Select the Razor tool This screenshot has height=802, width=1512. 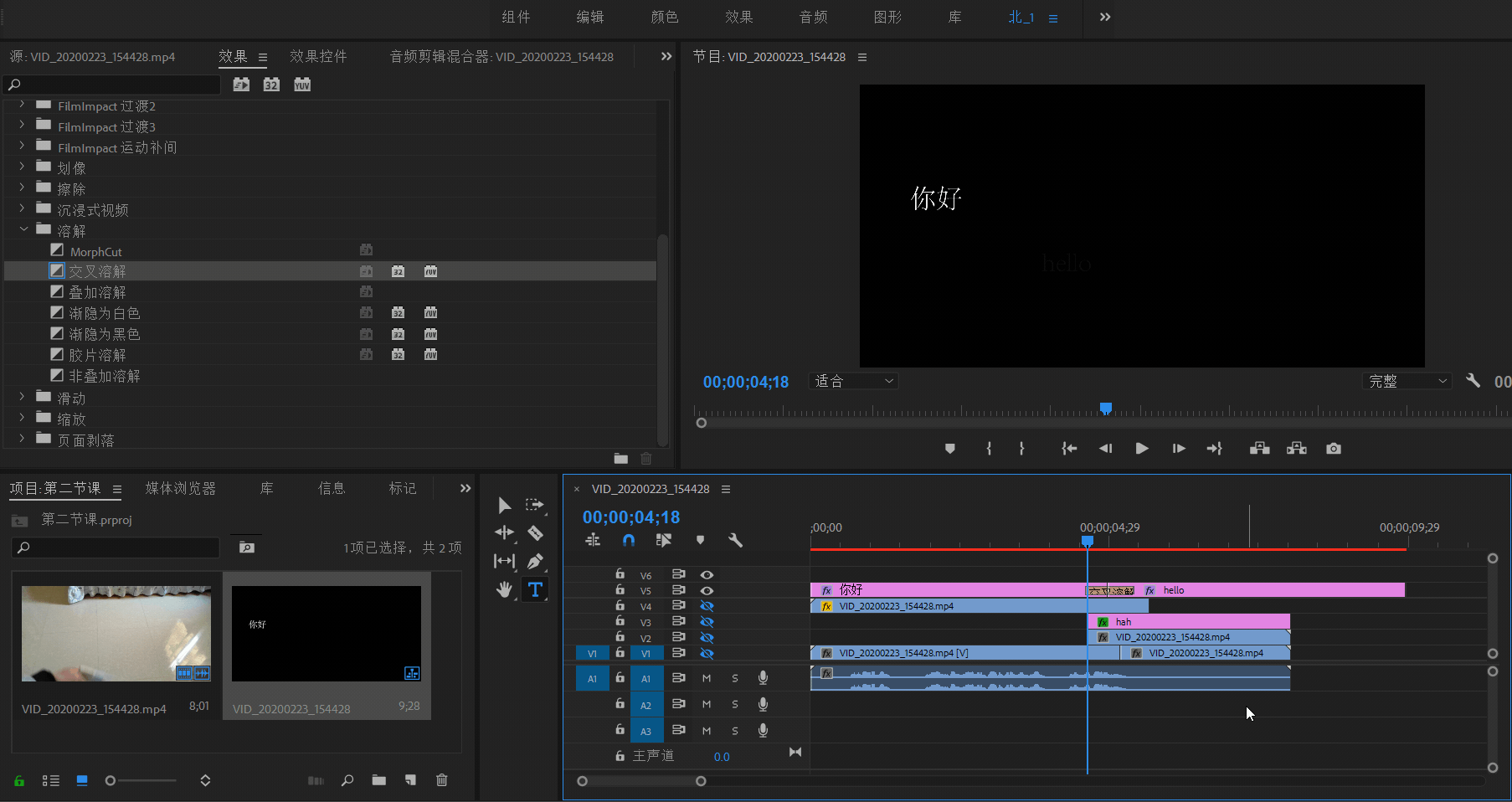[x=536, y=533]
